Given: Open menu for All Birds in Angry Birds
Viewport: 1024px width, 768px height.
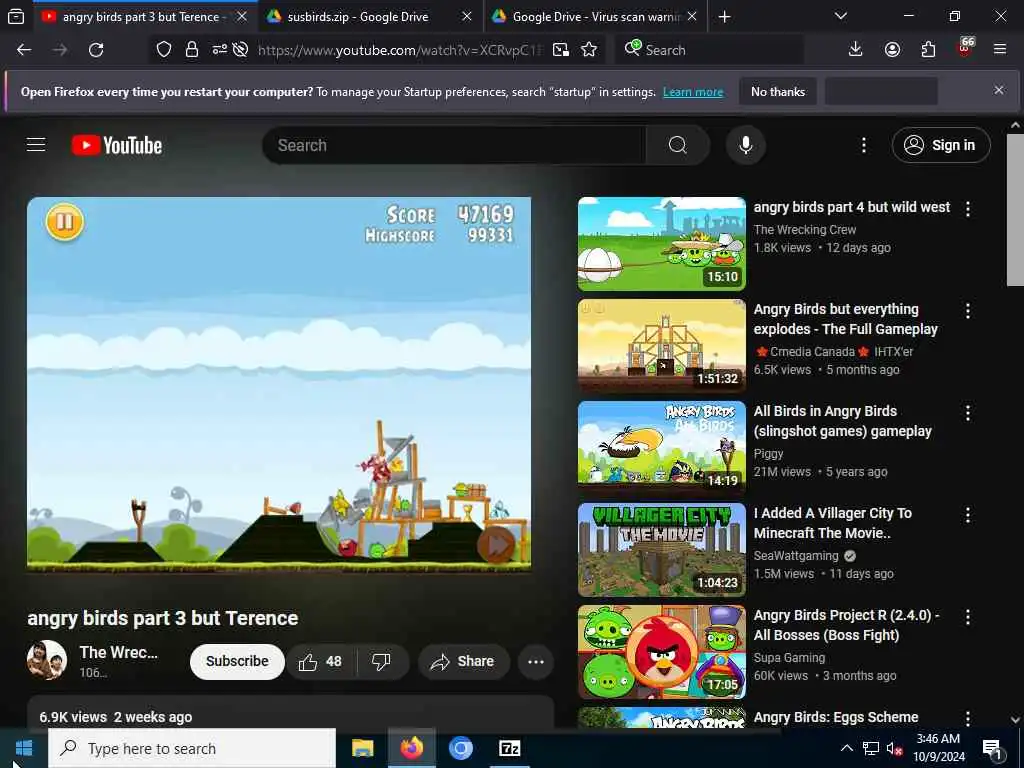Looking at the screenshot, I should [968, 413].
